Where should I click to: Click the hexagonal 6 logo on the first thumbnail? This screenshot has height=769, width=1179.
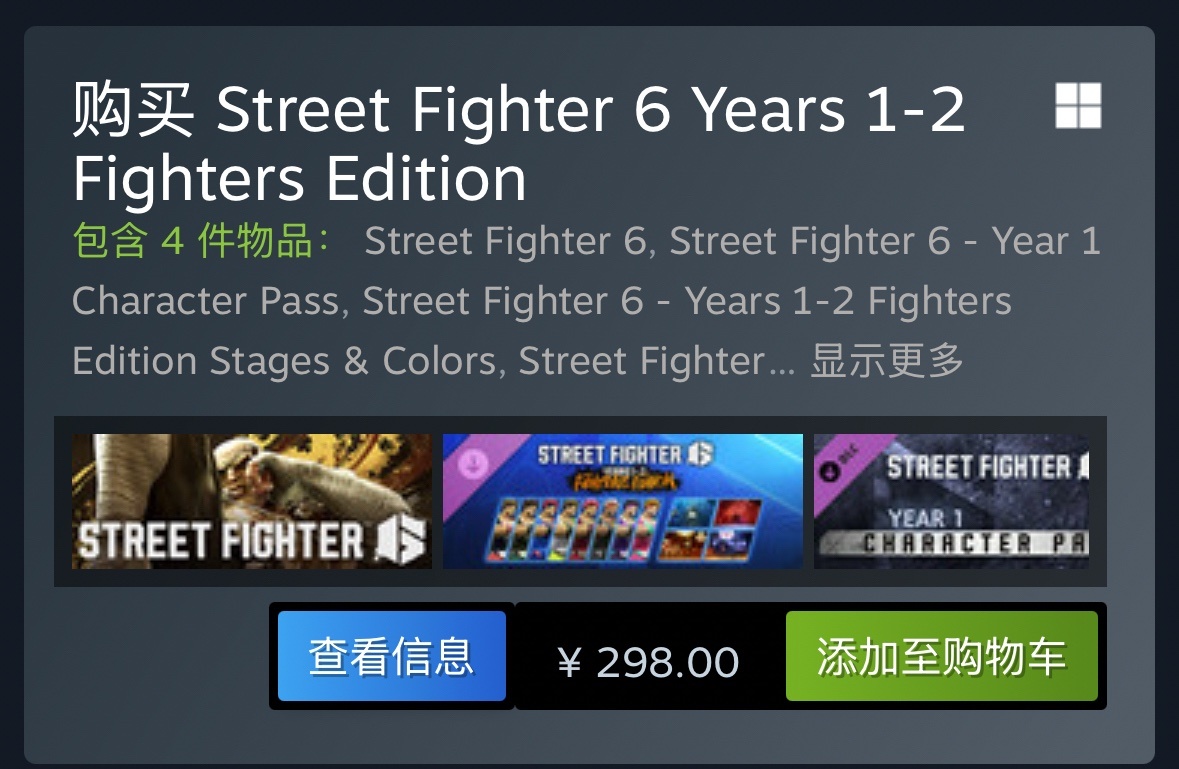[x=402, y=540]
